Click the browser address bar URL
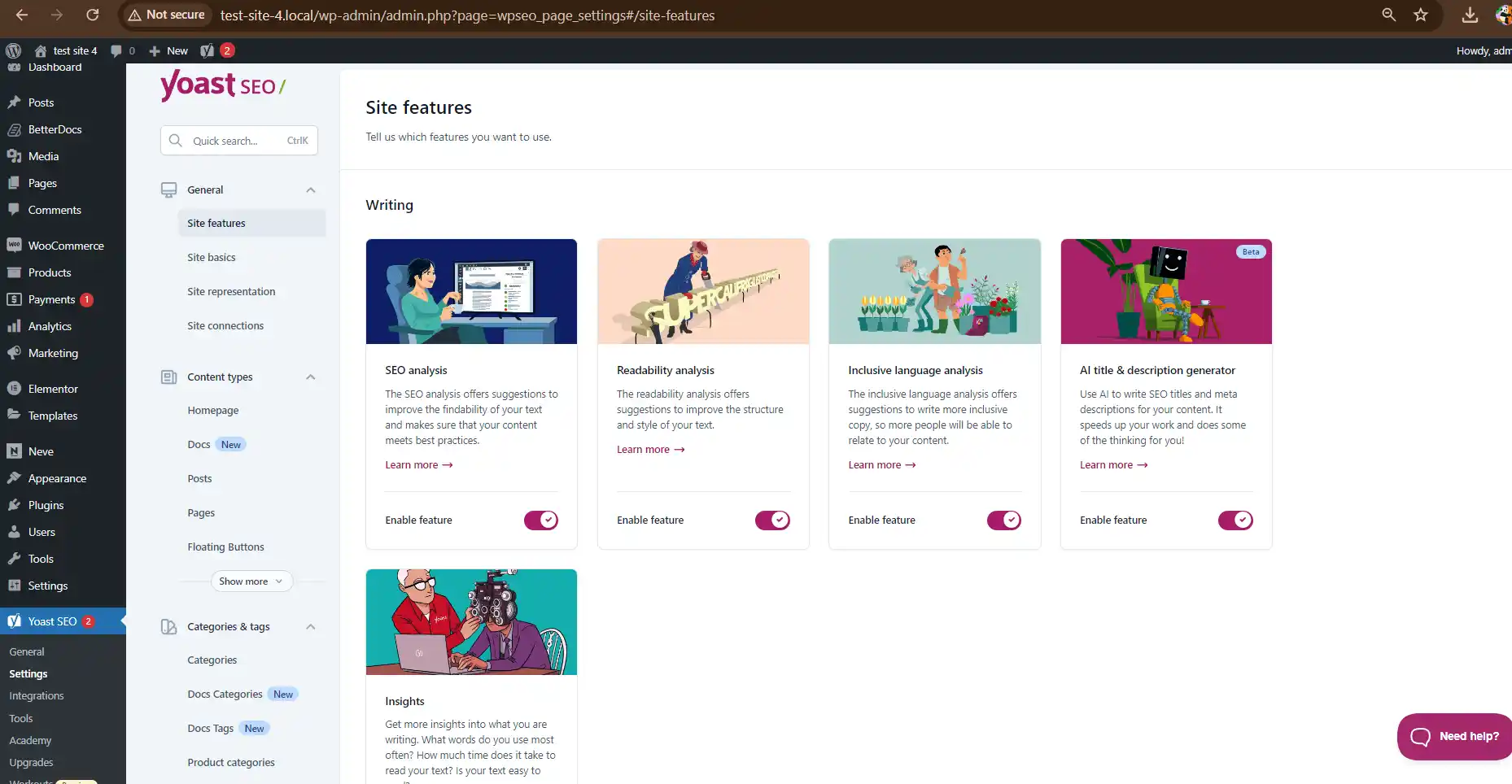Screen dimensions: 1512x784 click(x=468, y=15)
